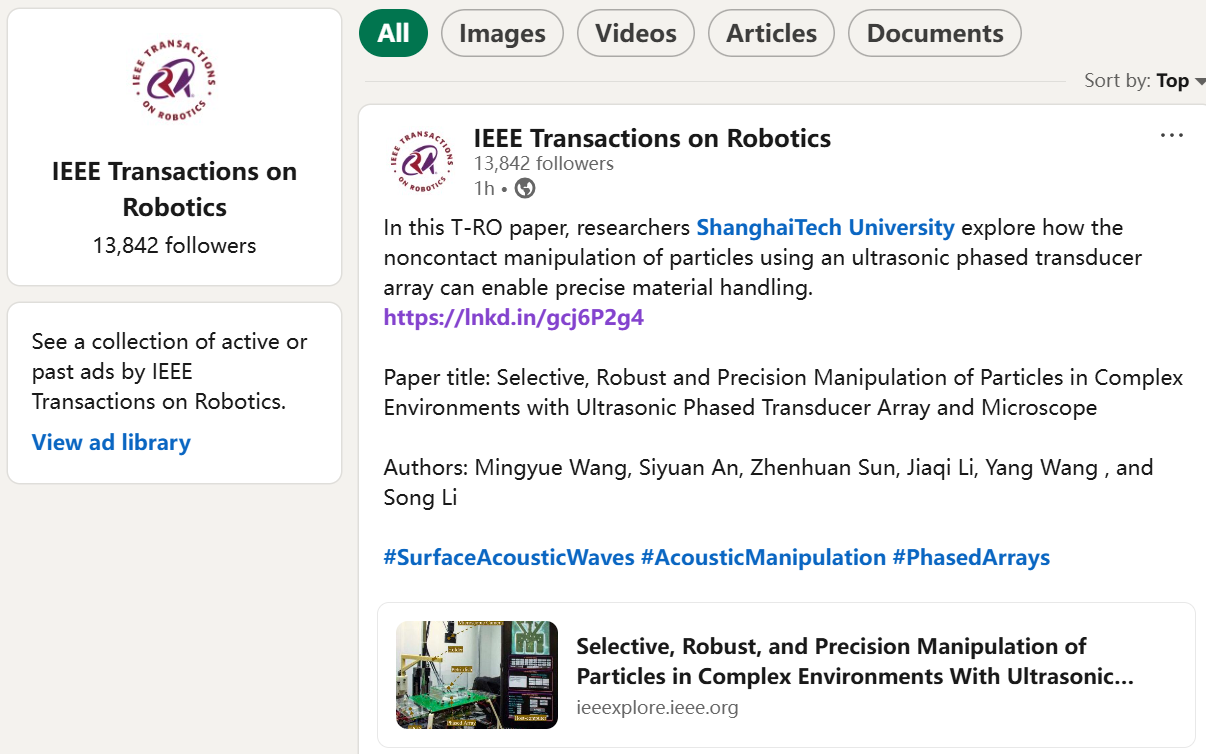
Task: Filter posts by Images
Action: (x=502, y=33)
